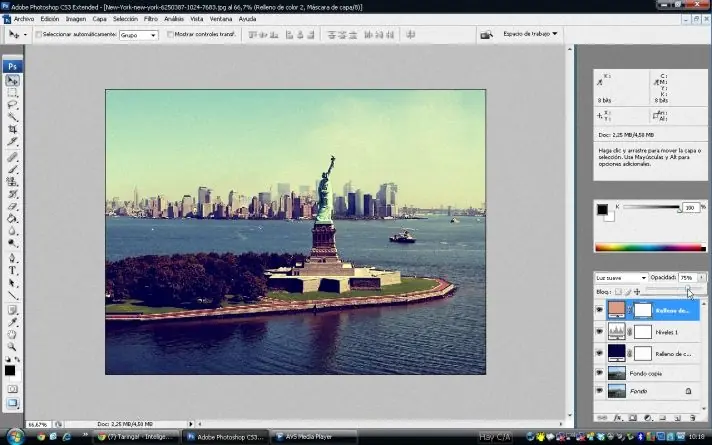
Task: Select the Crop tool
Action: pos(13,129)
